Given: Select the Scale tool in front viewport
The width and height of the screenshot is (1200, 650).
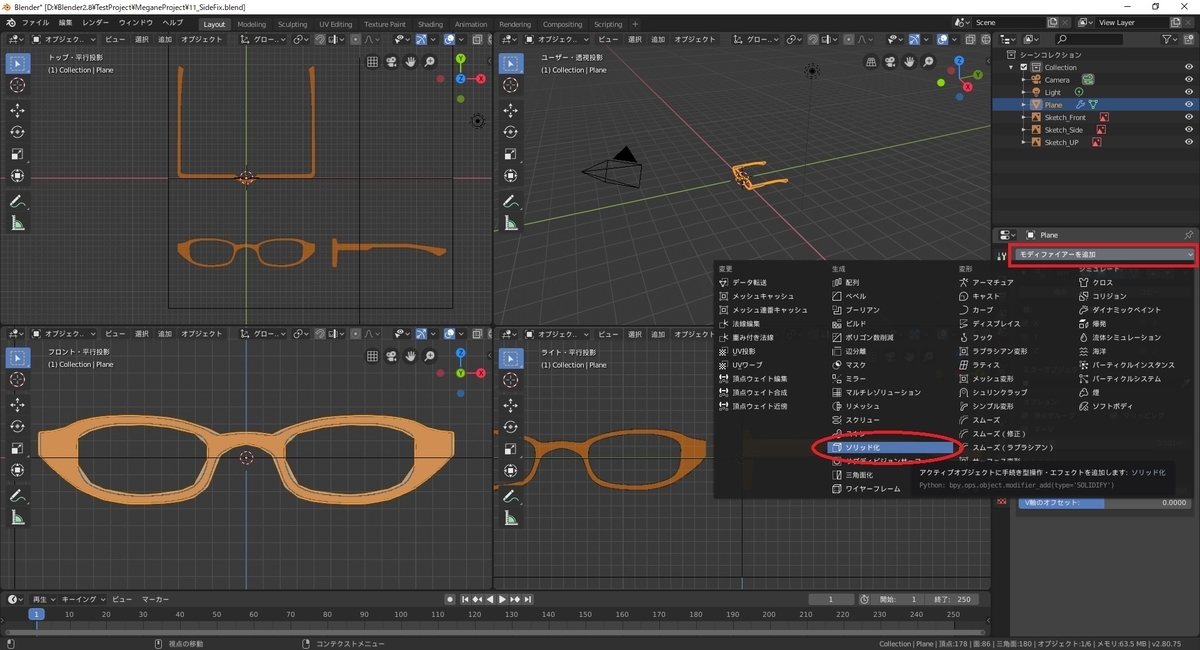Looking at the screenshot, I should pos(18,448).
